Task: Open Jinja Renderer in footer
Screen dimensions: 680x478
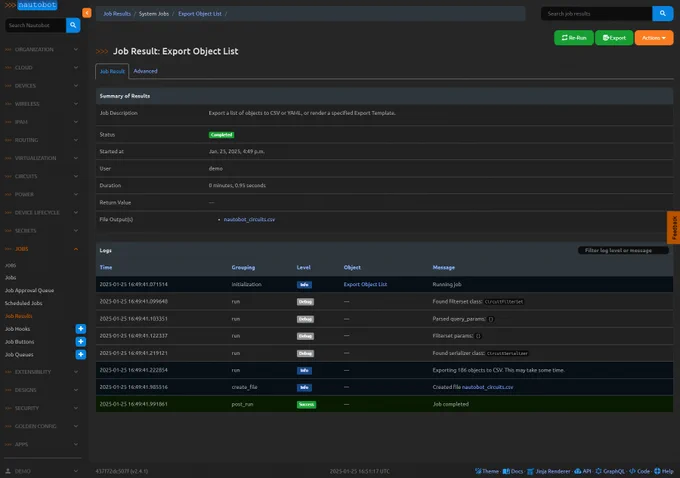Action: pyautogui.click(x=549, y=471)
